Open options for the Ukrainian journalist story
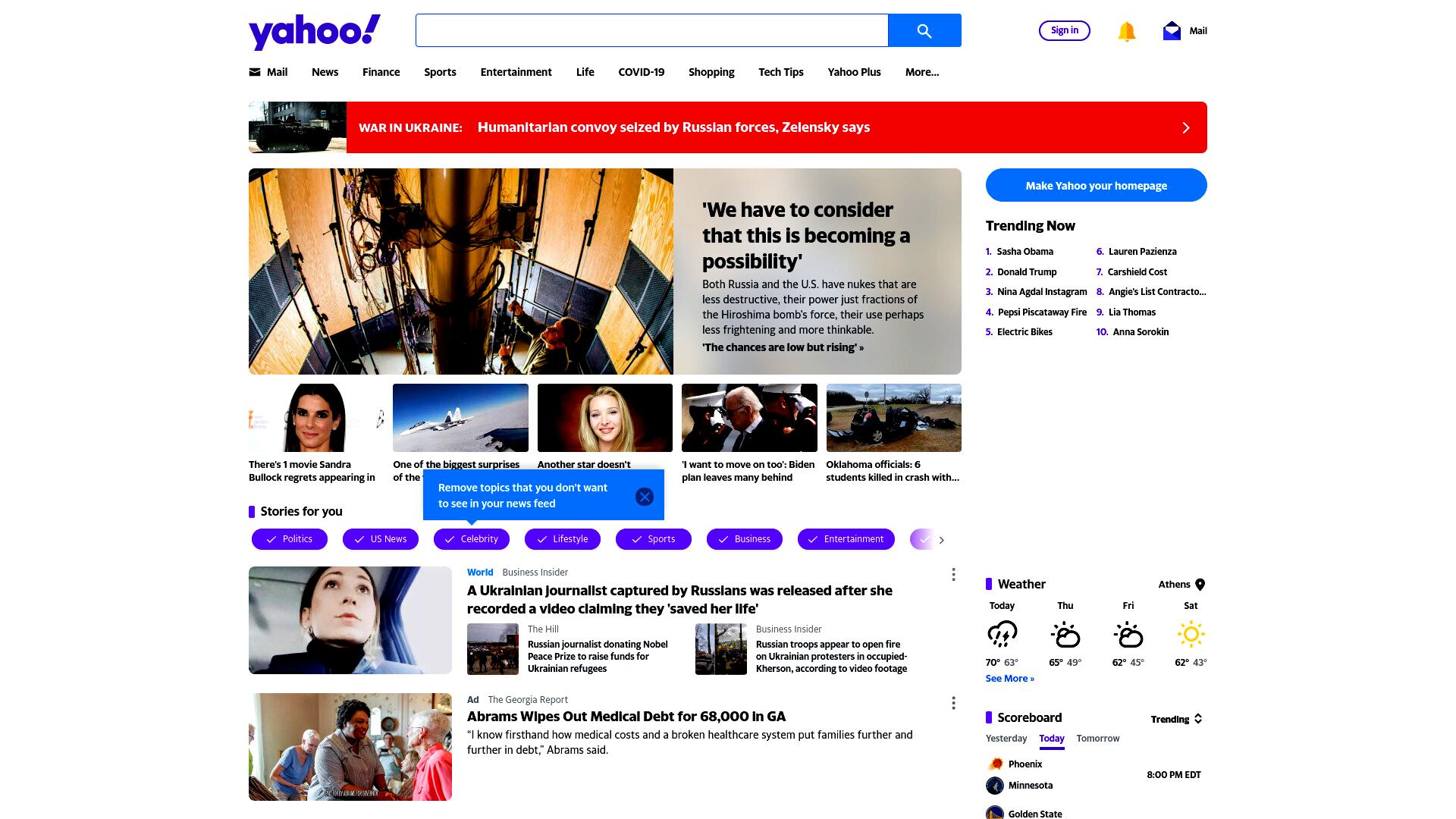This screenshot has height=819, width=1456. 953,575
